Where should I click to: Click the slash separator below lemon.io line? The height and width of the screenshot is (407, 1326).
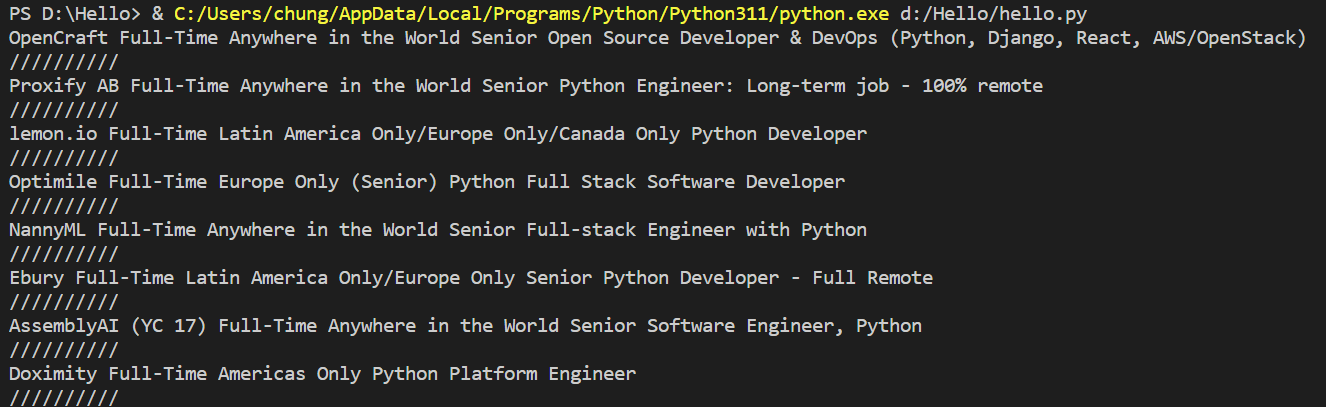(x=64, y=158)
